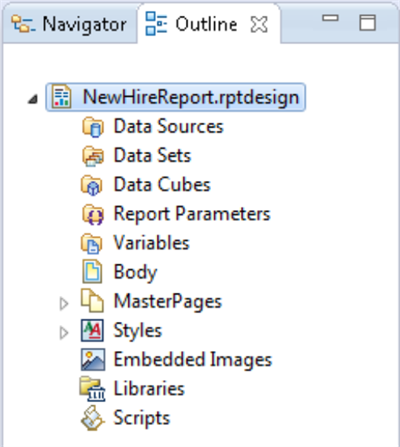Select the Scripts label
This screenshot has height=447, width=400.
(142, 418)
